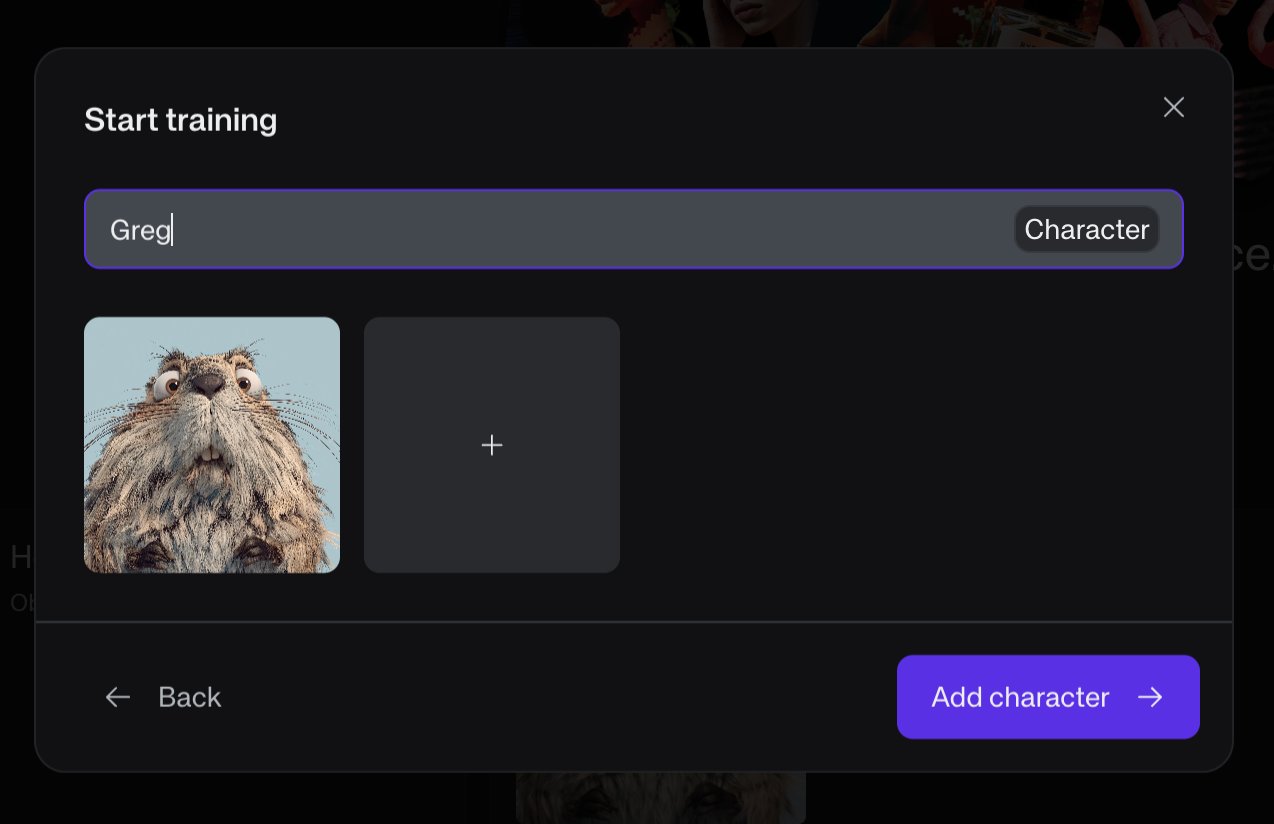Click the right arrow in Add character
The width and height of the screenshot is (1274, 824).
(1150, 697)
